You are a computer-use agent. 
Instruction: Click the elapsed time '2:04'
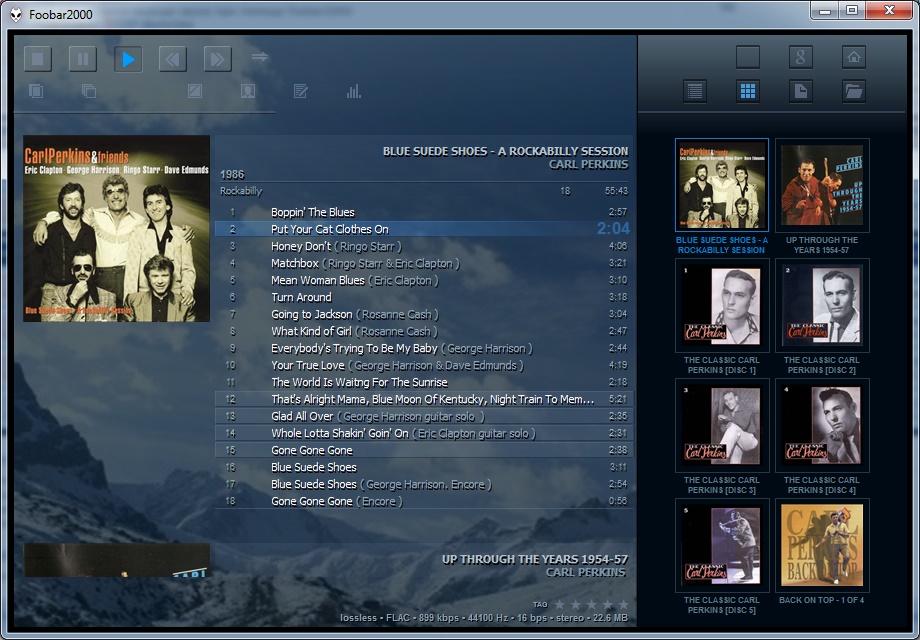tap(613, 228)
